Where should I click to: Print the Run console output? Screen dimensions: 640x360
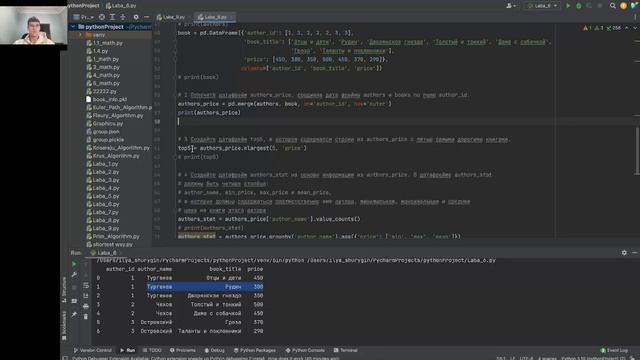tap(86, 306)
